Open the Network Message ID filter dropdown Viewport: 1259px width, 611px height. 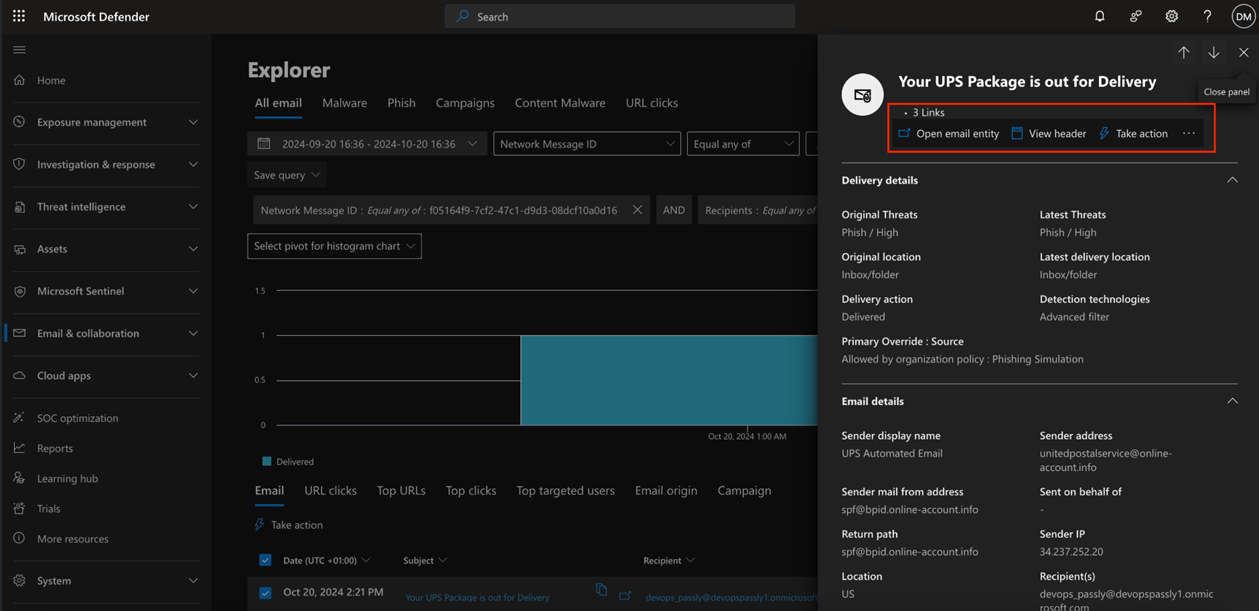586,143
